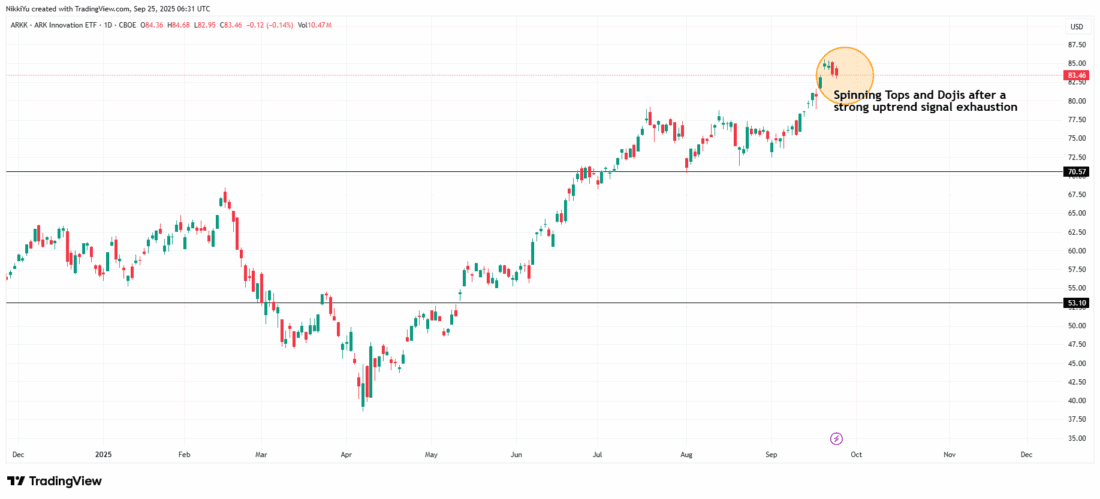The image size is (1100, 499).
Task: Open the USD currency selector on price axis
Action: [x=1076, y=26]
